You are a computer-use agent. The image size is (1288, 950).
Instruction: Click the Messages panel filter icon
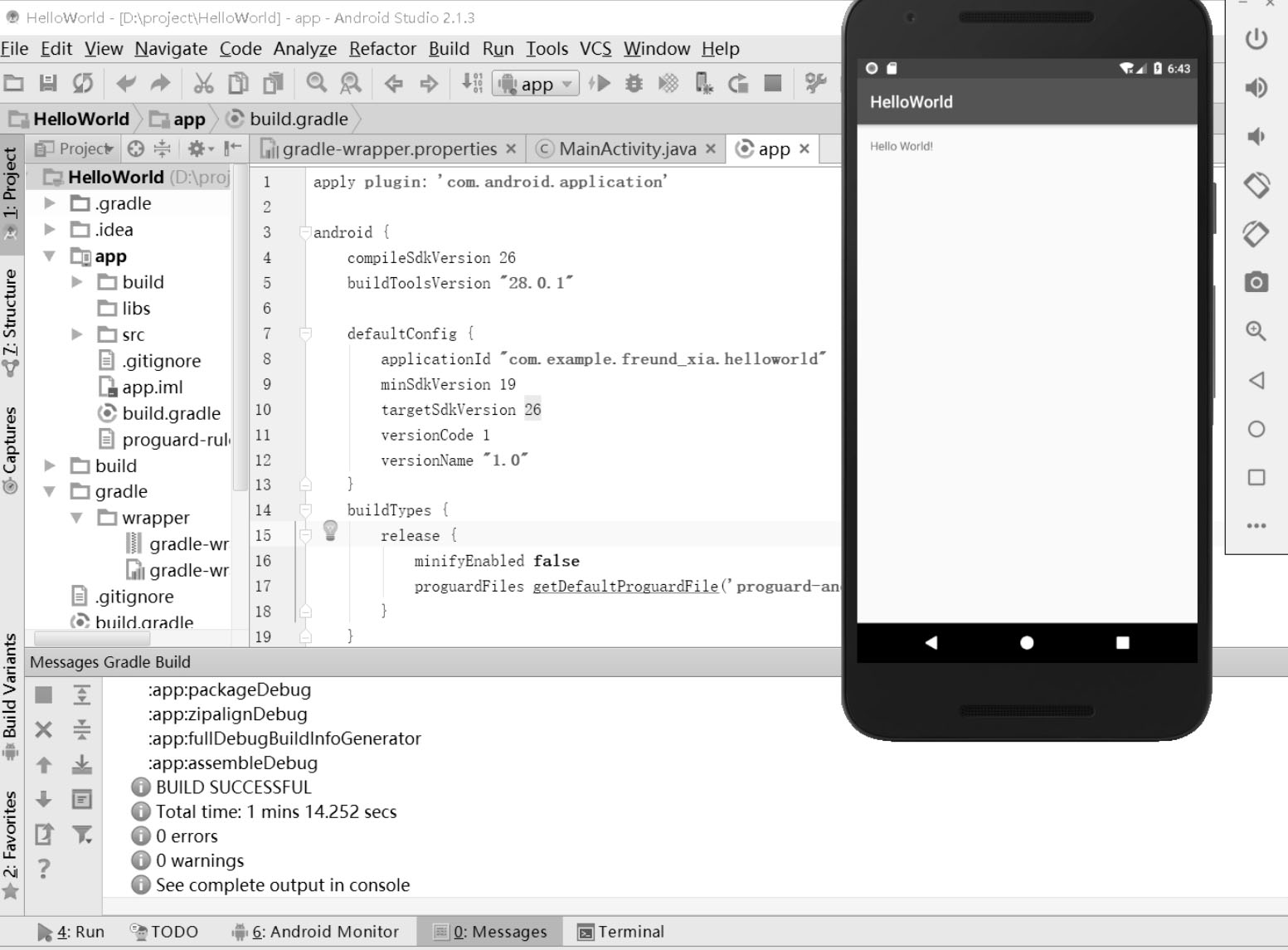tap(82, 834)
